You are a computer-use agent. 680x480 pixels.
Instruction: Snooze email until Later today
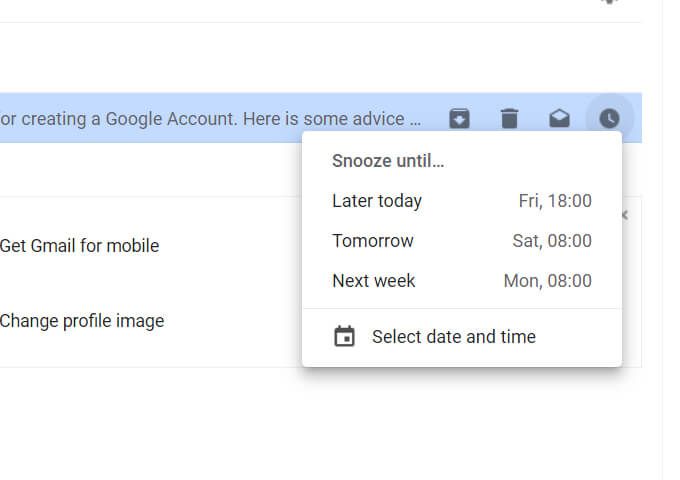[x=462, y=201]
